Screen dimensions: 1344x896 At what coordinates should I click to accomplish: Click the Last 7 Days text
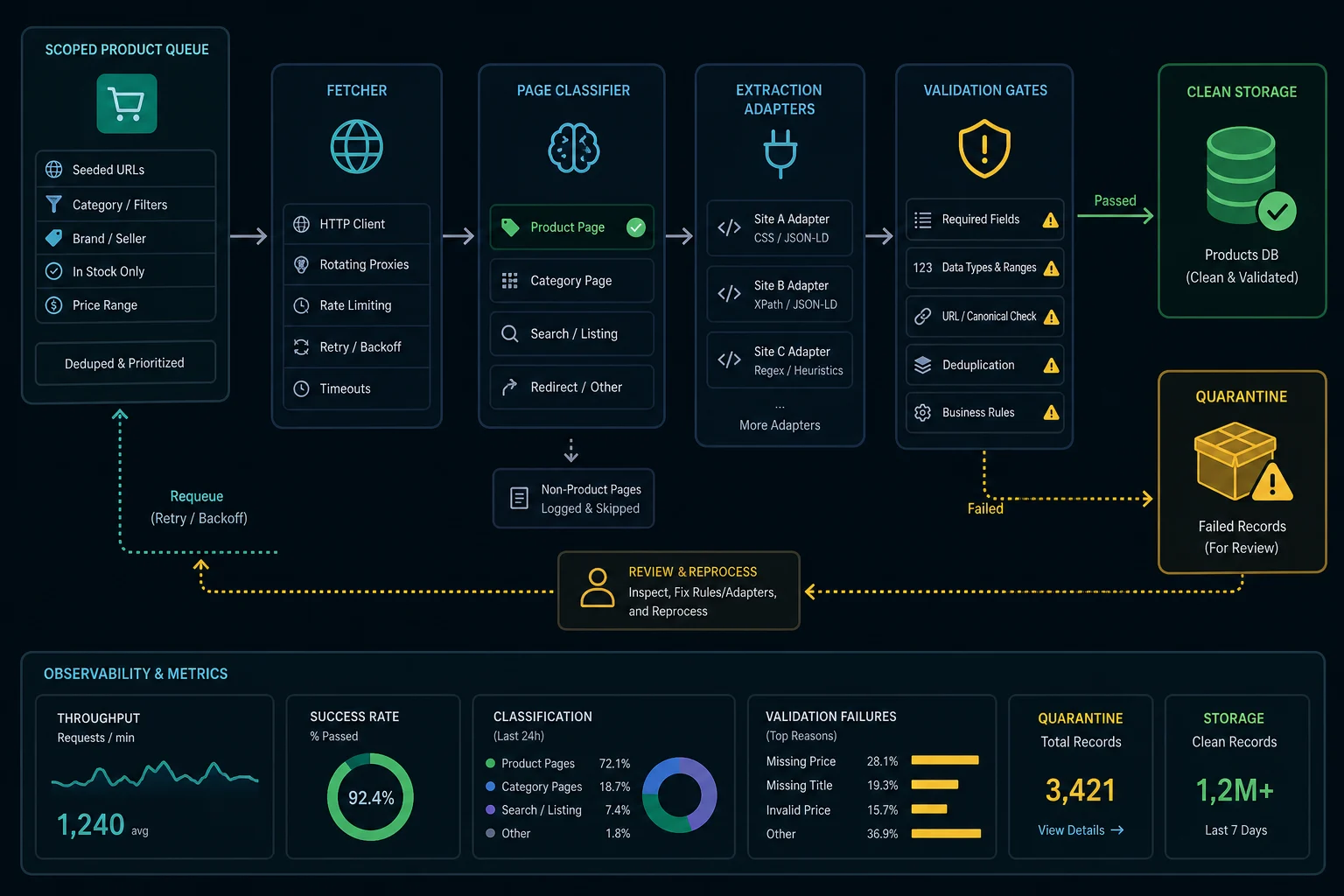point(1235,830)
